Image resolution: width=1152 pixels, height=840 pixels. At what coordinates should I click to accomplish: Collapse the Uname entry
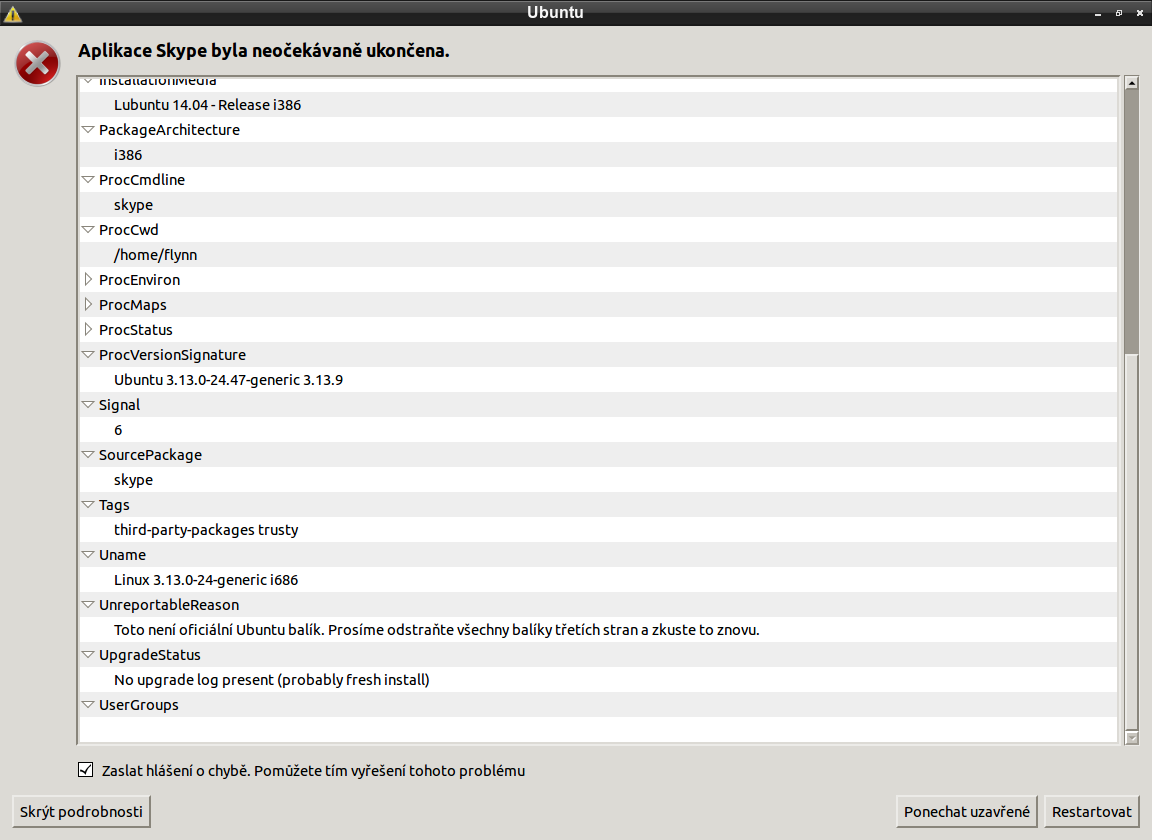[x=88, y=554]
